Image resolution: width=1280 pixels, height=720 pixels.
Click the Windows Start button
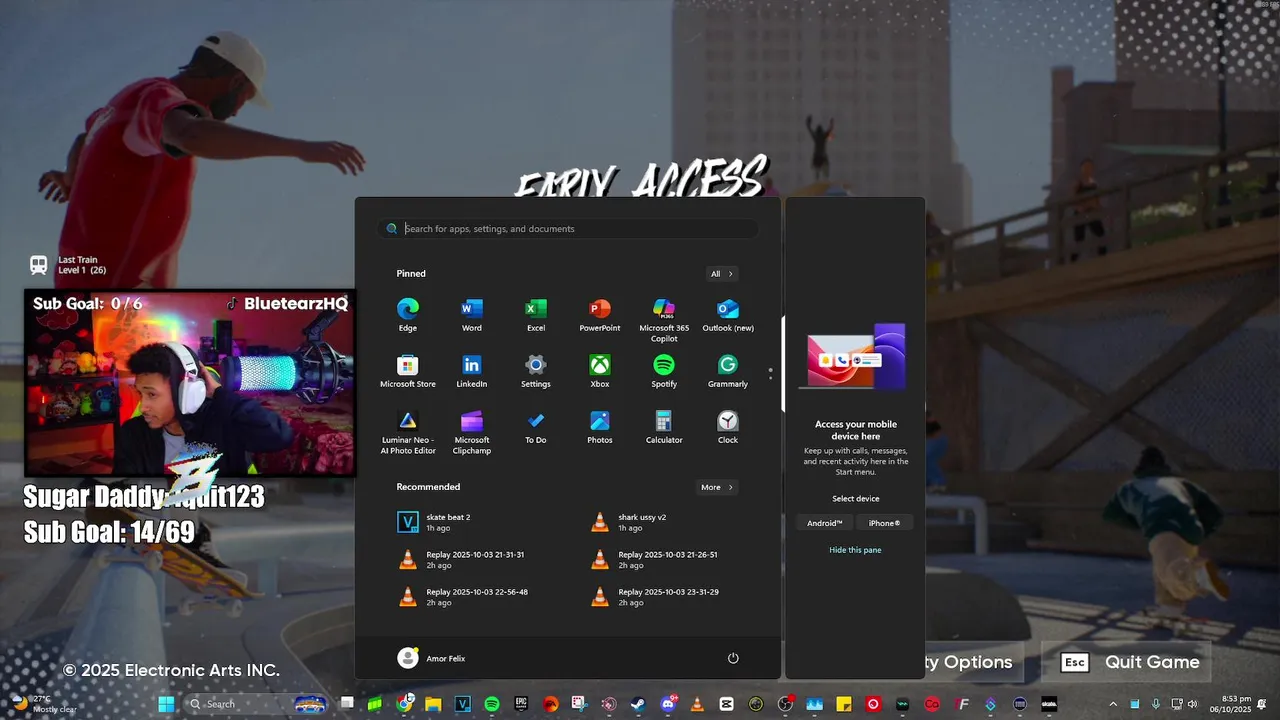tap(166, 704)
